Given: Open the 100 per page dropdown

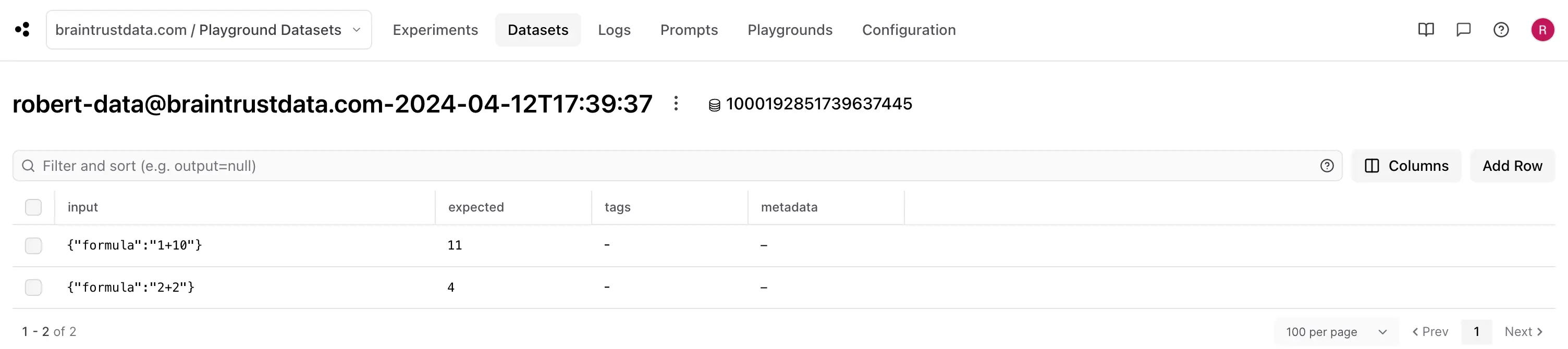Looking at the screenshot, I should point(1336,332).
